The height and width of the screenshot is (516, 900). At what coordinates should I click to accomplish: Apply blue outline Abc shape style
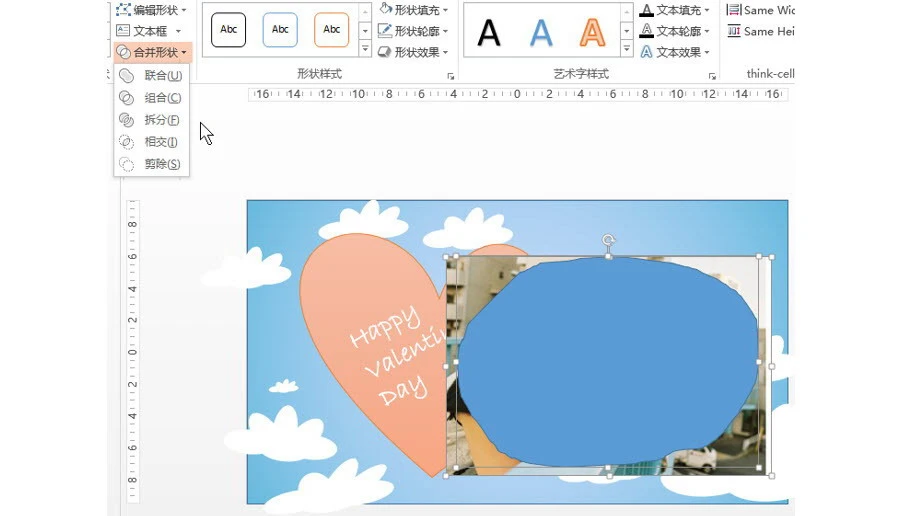pos(280,30)
